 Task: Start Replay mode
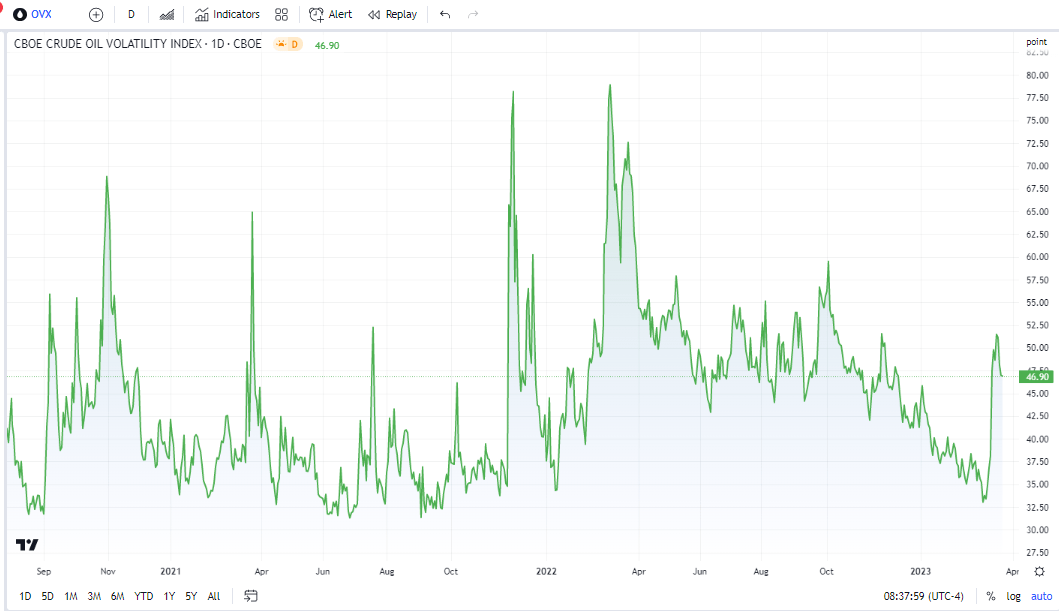(x=392, y=14)
